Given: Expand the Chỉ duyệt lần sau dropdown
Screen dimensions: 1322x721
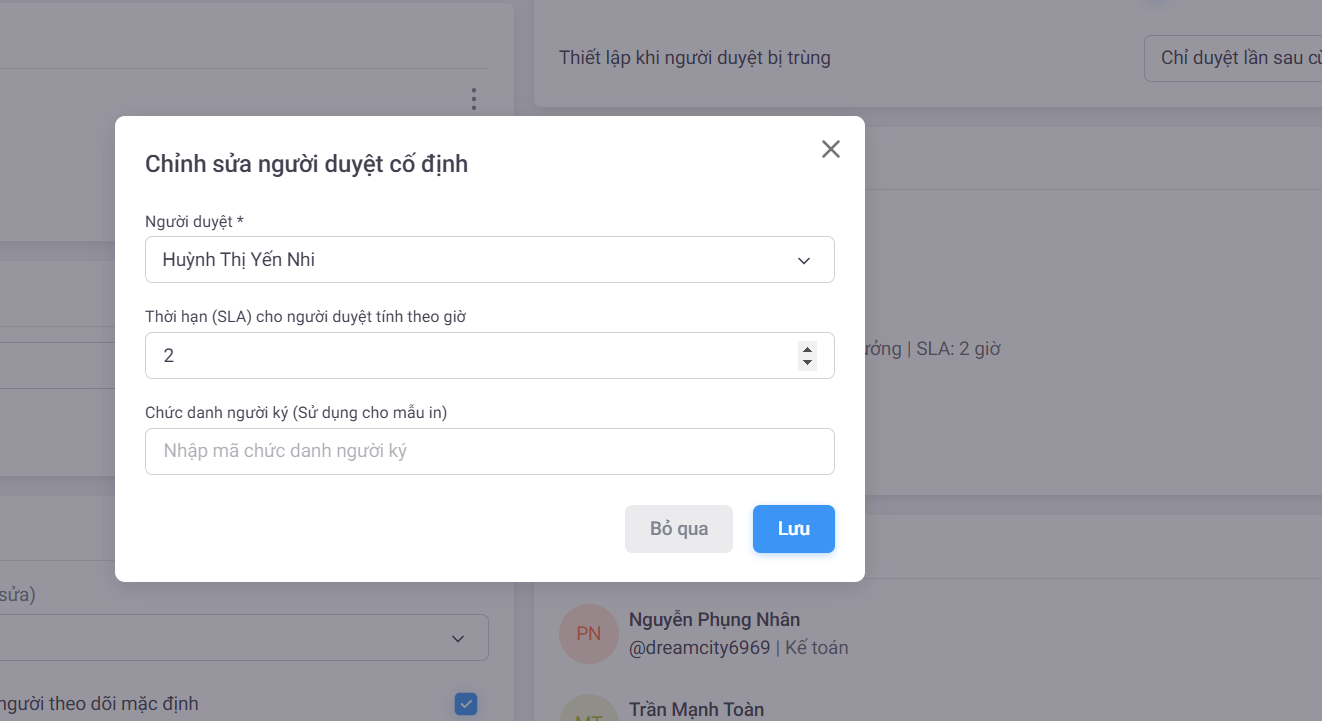Looking at the screenshot, I should (1235, 58).
